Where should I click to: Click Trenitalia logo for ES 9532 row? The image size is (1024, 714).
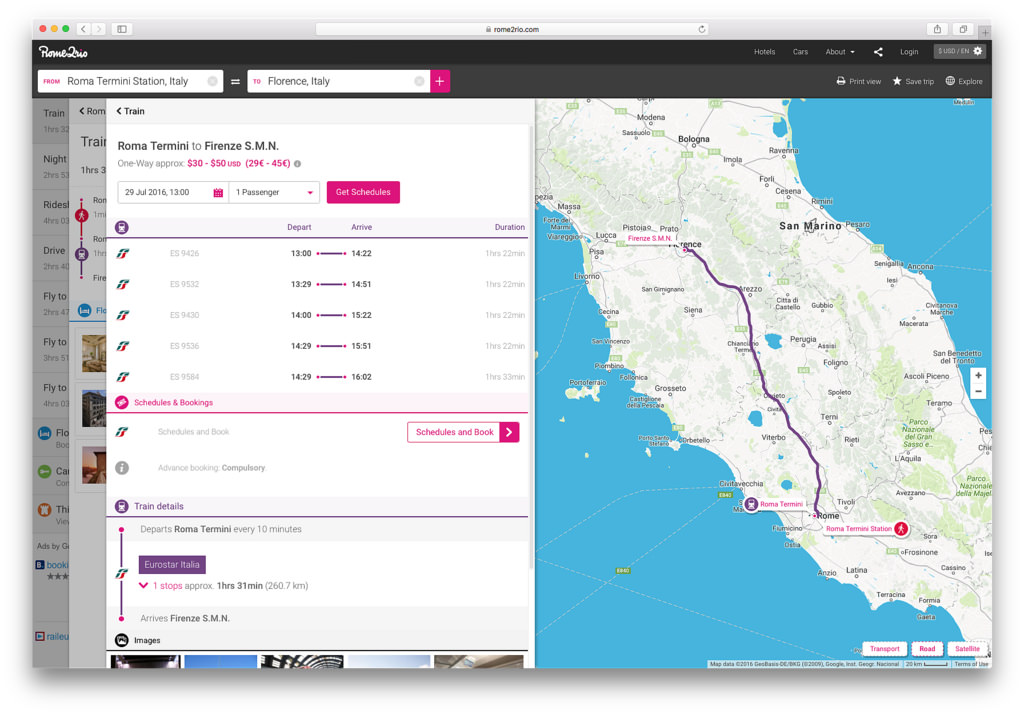123,284
